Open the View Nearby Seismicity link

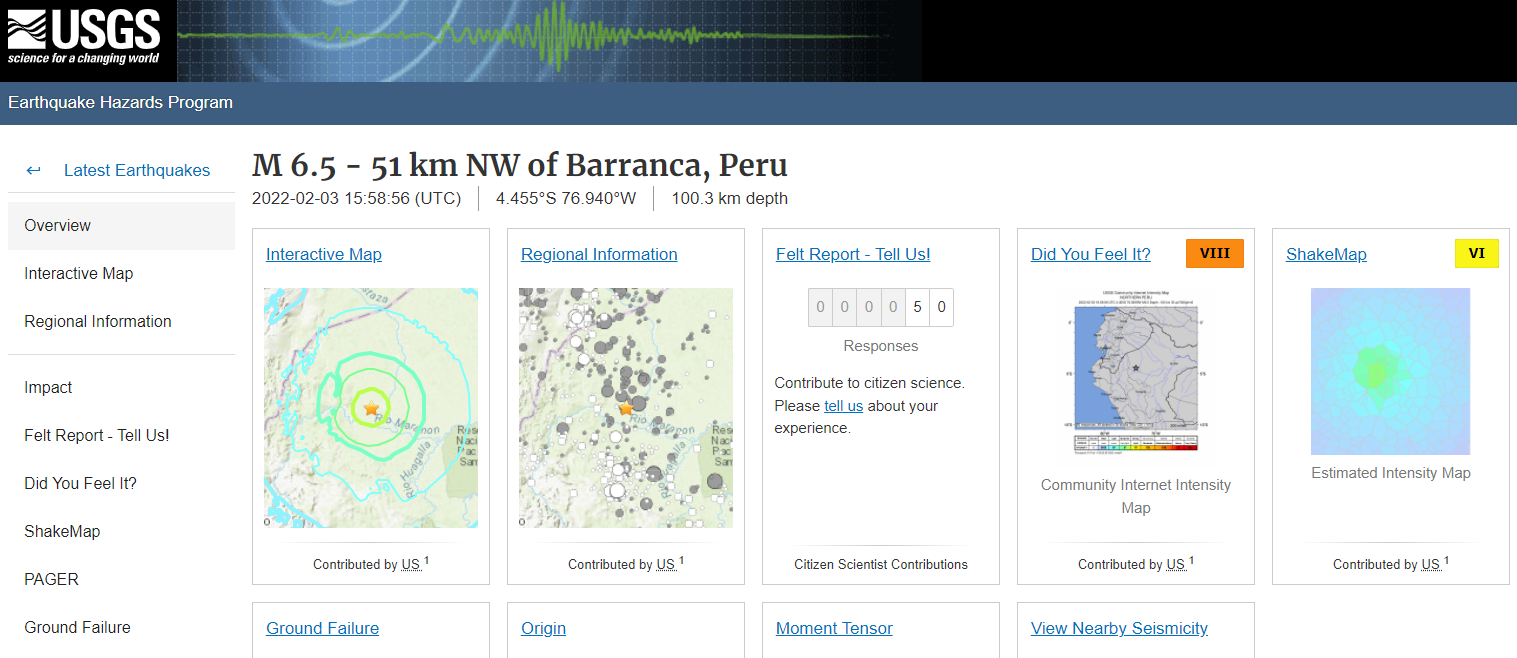pos(1119,628)
